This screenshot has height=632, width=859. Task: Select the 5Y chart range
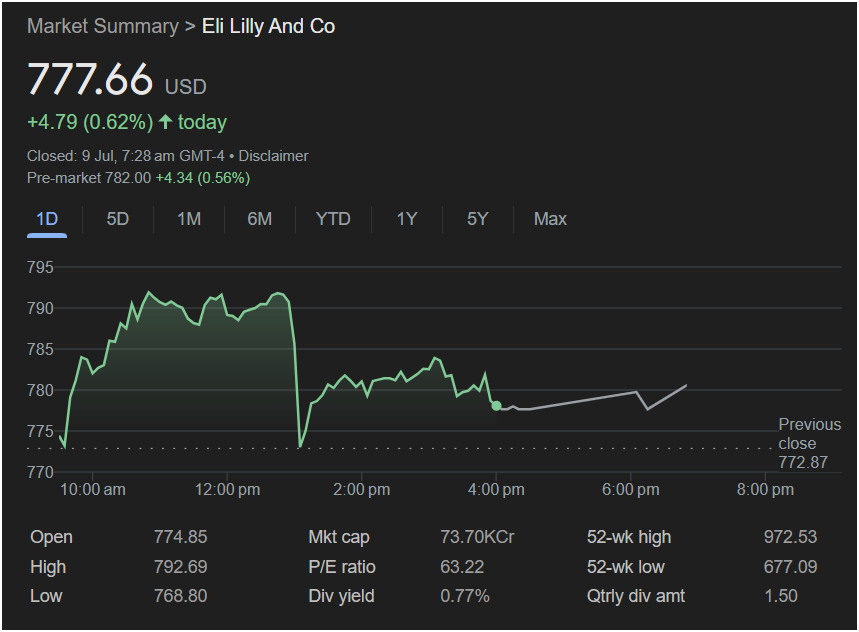pyautogui.click(x=478, y=219)
